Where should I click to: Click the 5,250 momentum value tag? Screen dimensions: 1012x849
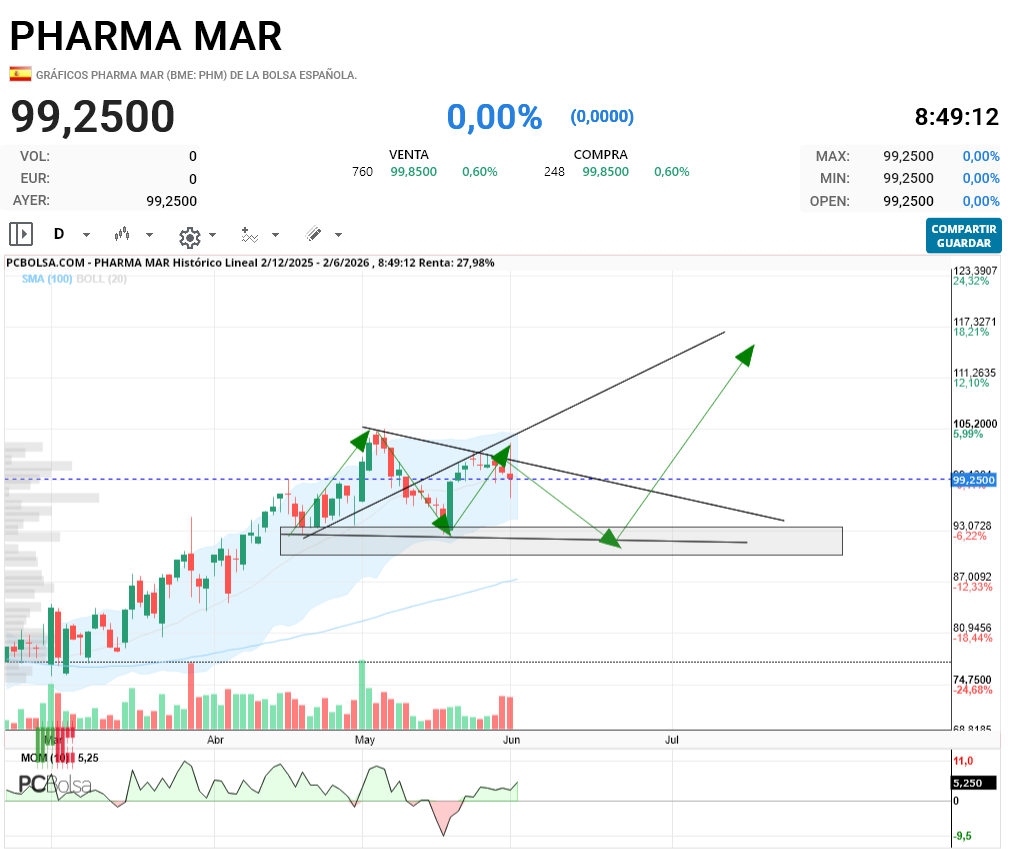click(x=976, y=783)
